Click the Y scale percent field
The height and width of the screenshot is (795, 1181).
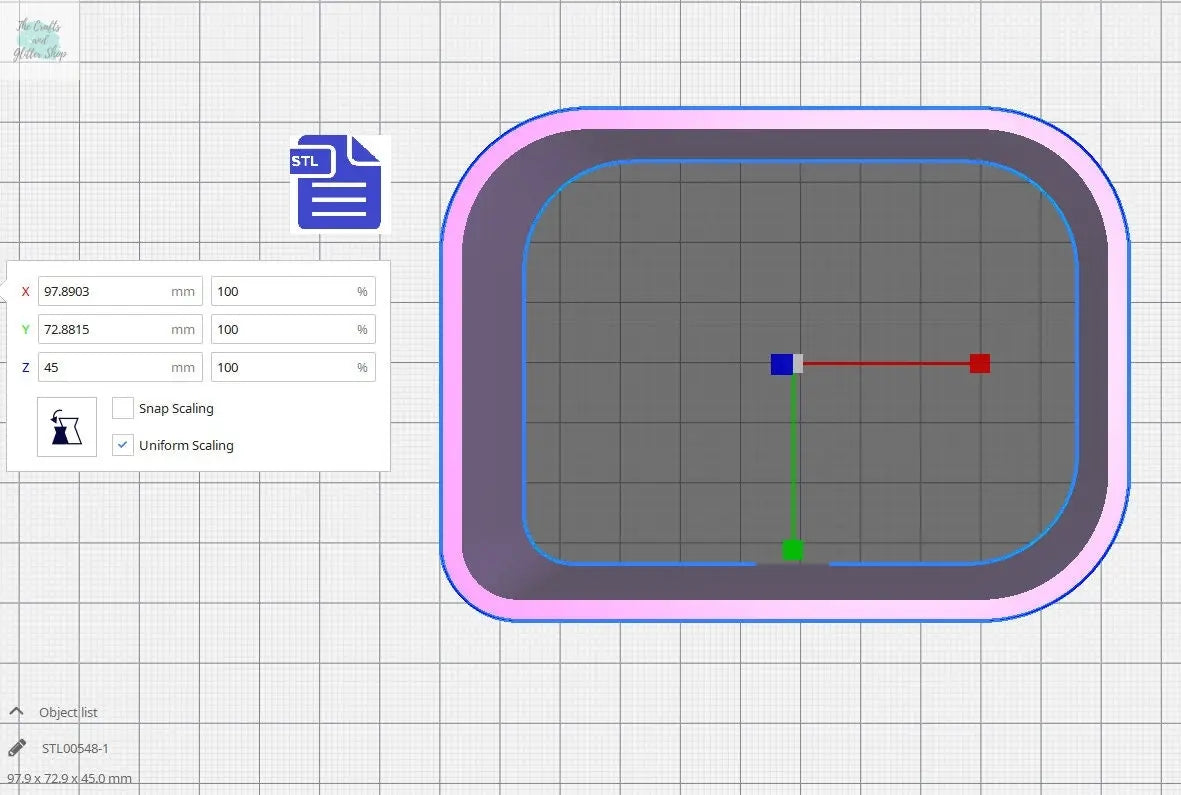(x=283, y=329)
